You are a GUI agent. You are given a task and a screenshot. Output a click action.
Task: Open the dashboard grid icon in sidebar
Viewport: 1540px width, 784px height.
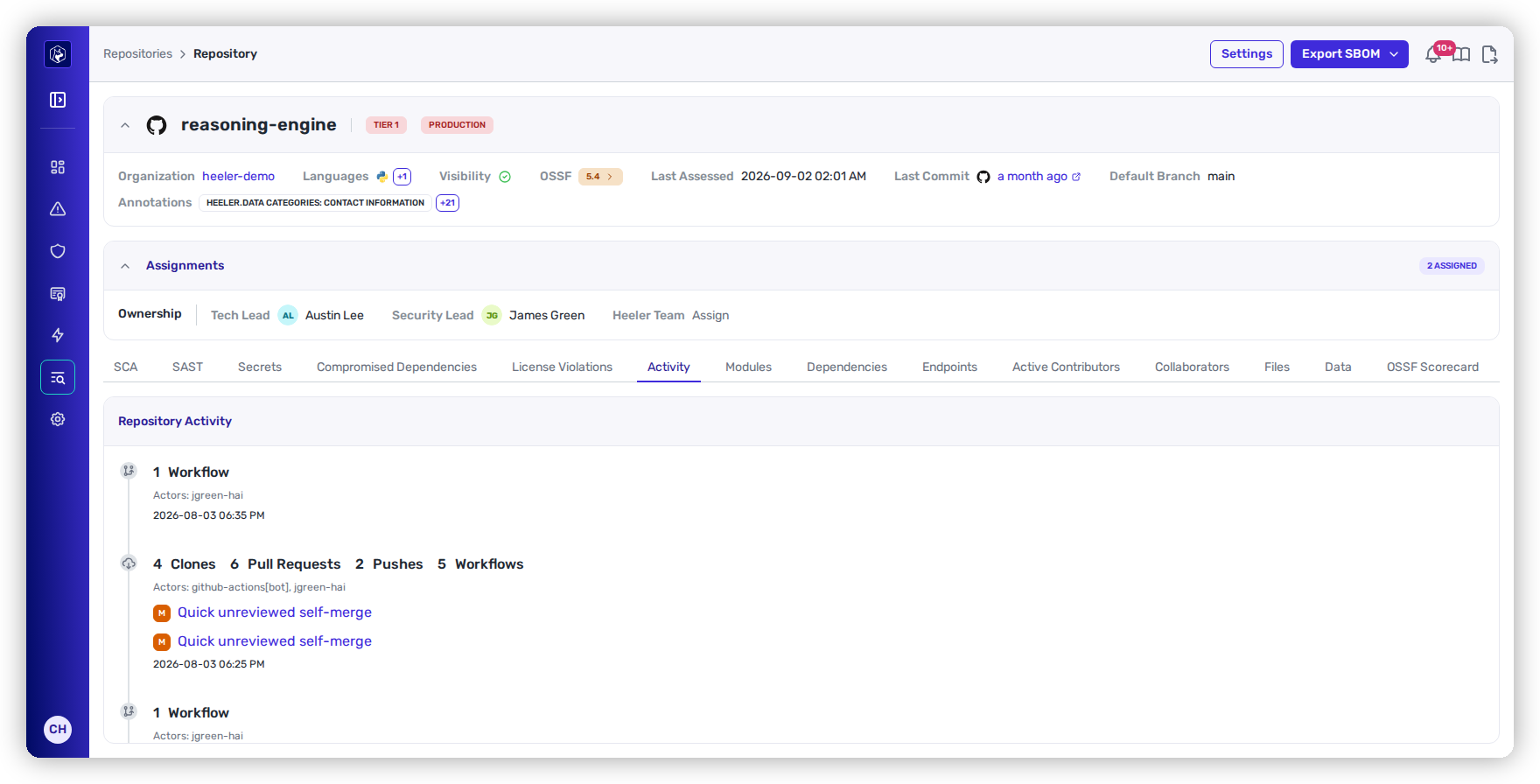(58, 167)
